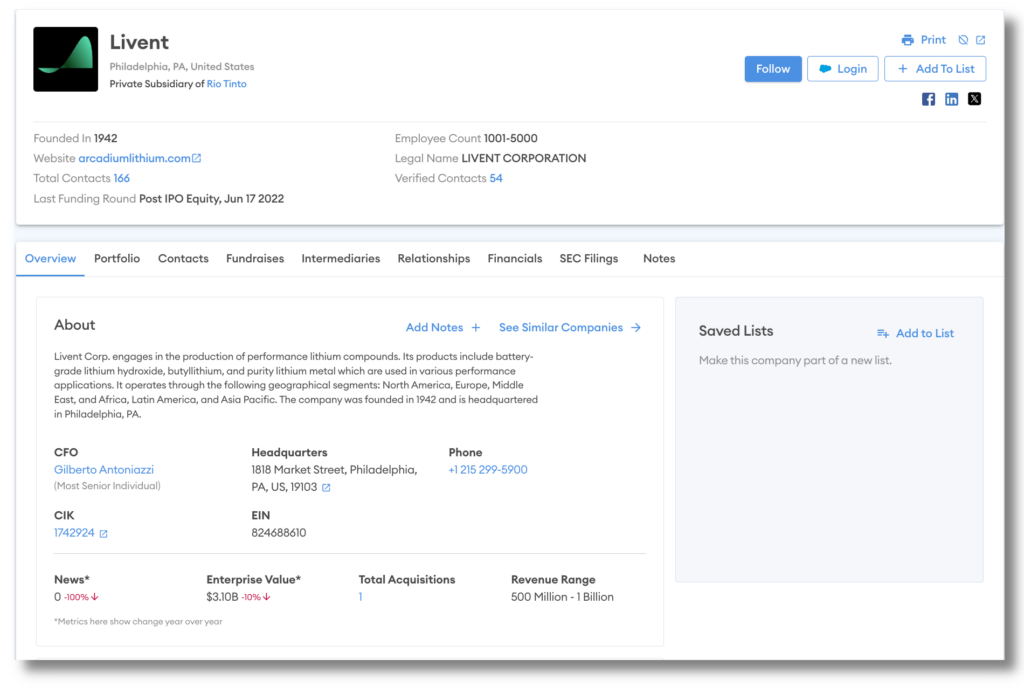Open Verified Contacts 54 link
The image size is (1024, 695).
[496, 178]
